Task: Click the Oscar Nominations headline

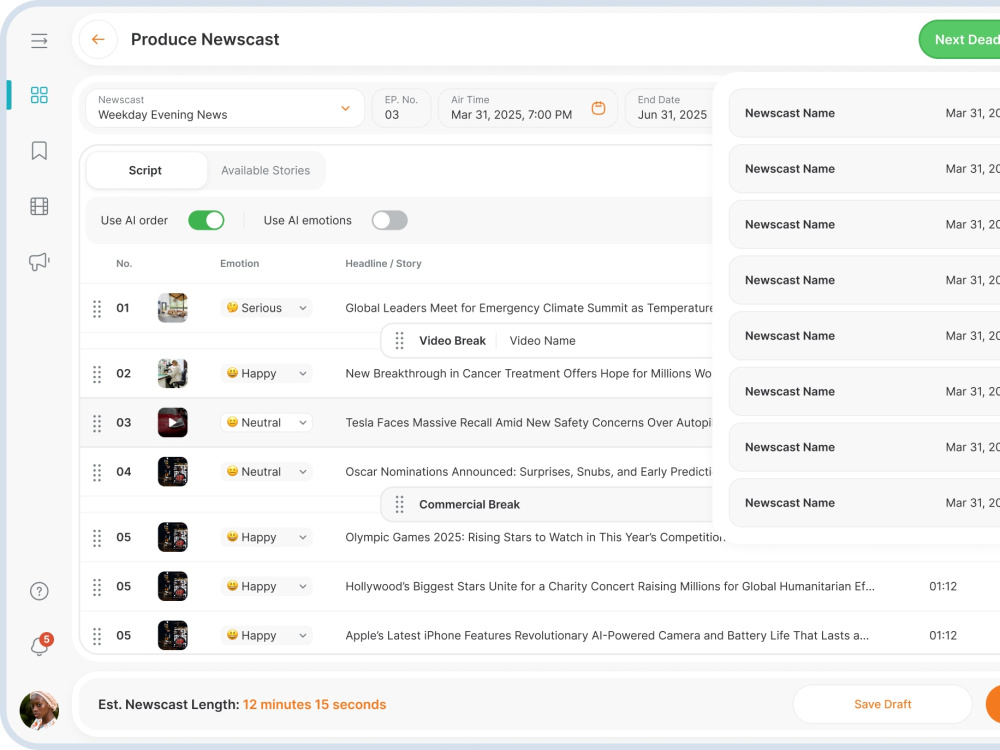Action: pos(528,472)
